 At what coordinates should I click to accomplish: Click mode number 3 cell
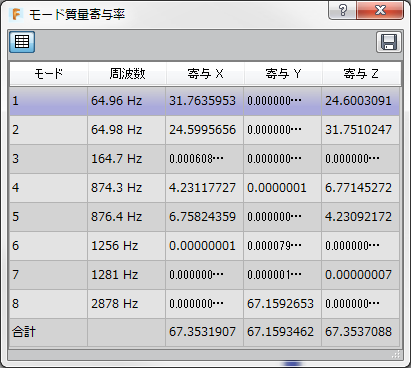[48, 159]
